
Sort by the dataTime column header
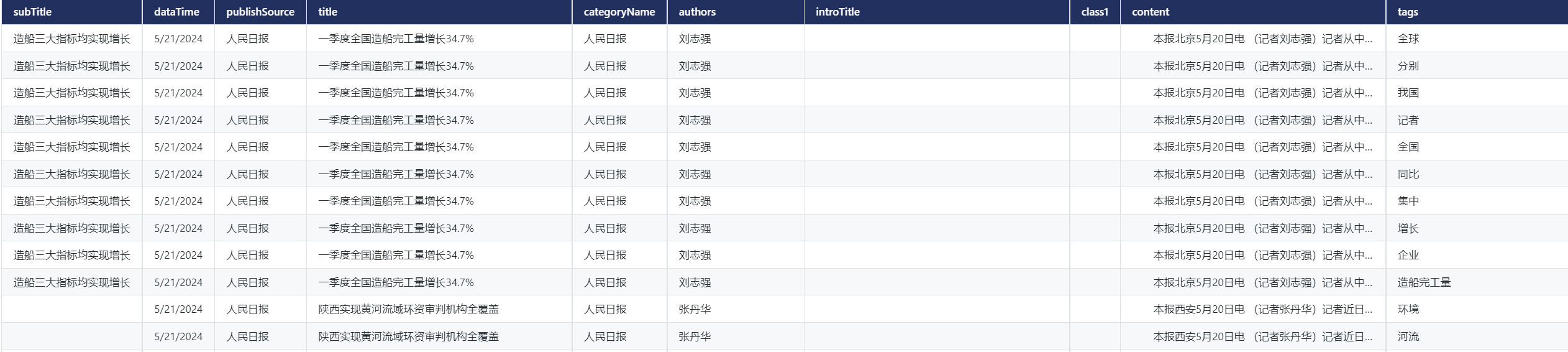pos(177,12)
